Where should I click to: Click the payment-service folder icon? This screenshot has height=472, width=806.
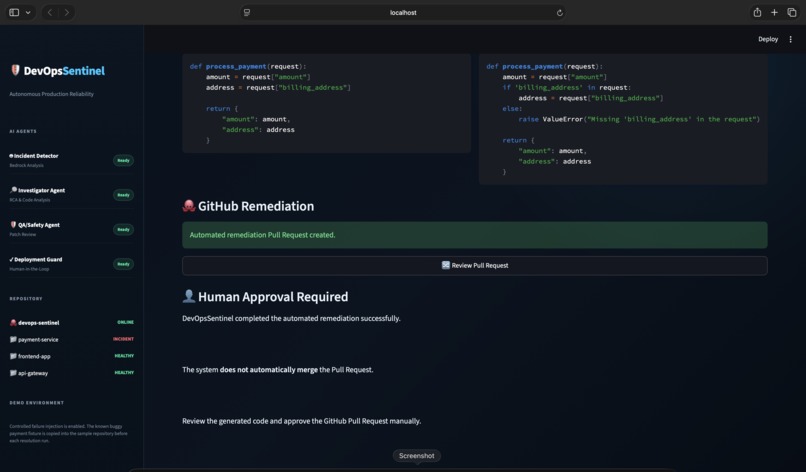pos(13,339)
